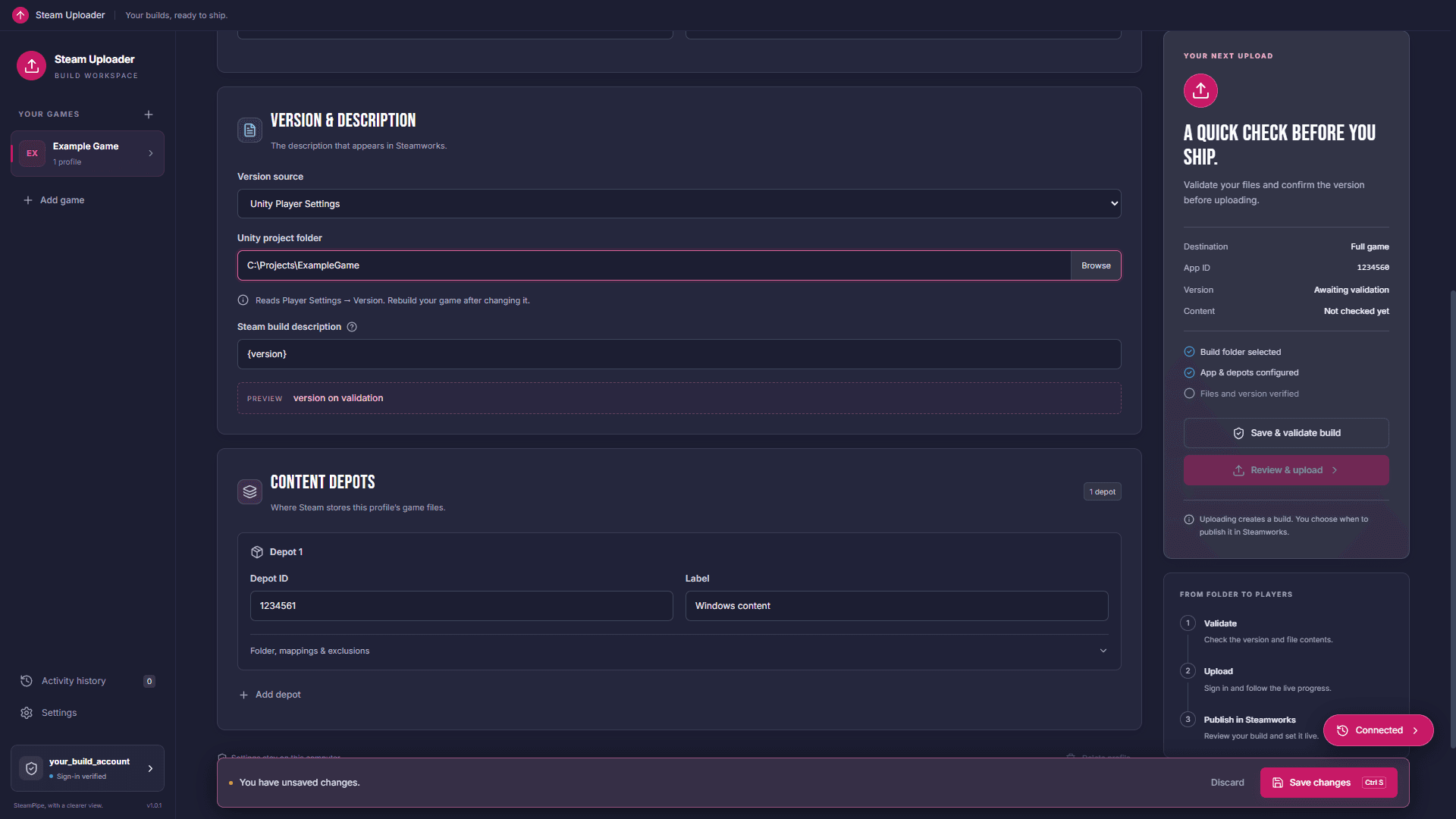Click the shield icon for your_build_account
Screen dimensions: 1456x819
click(x=31, y=768)
